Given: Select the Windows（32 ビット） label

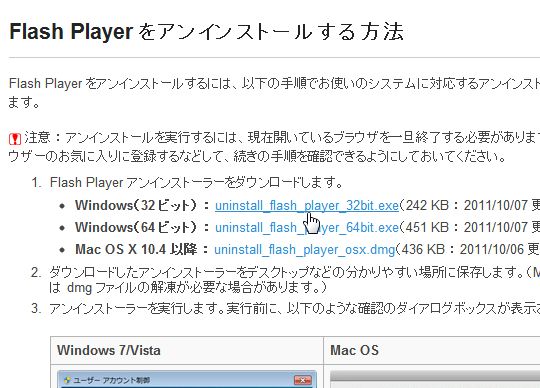Looking at the screenshot, I should 136,205.
